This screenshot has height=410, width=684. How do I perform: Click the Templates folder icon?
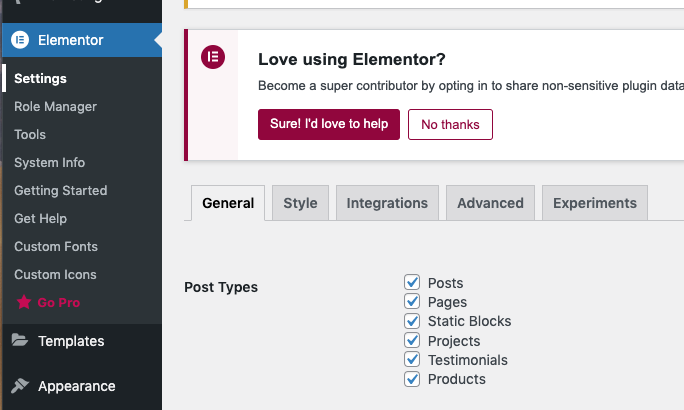tap(20, 341)
